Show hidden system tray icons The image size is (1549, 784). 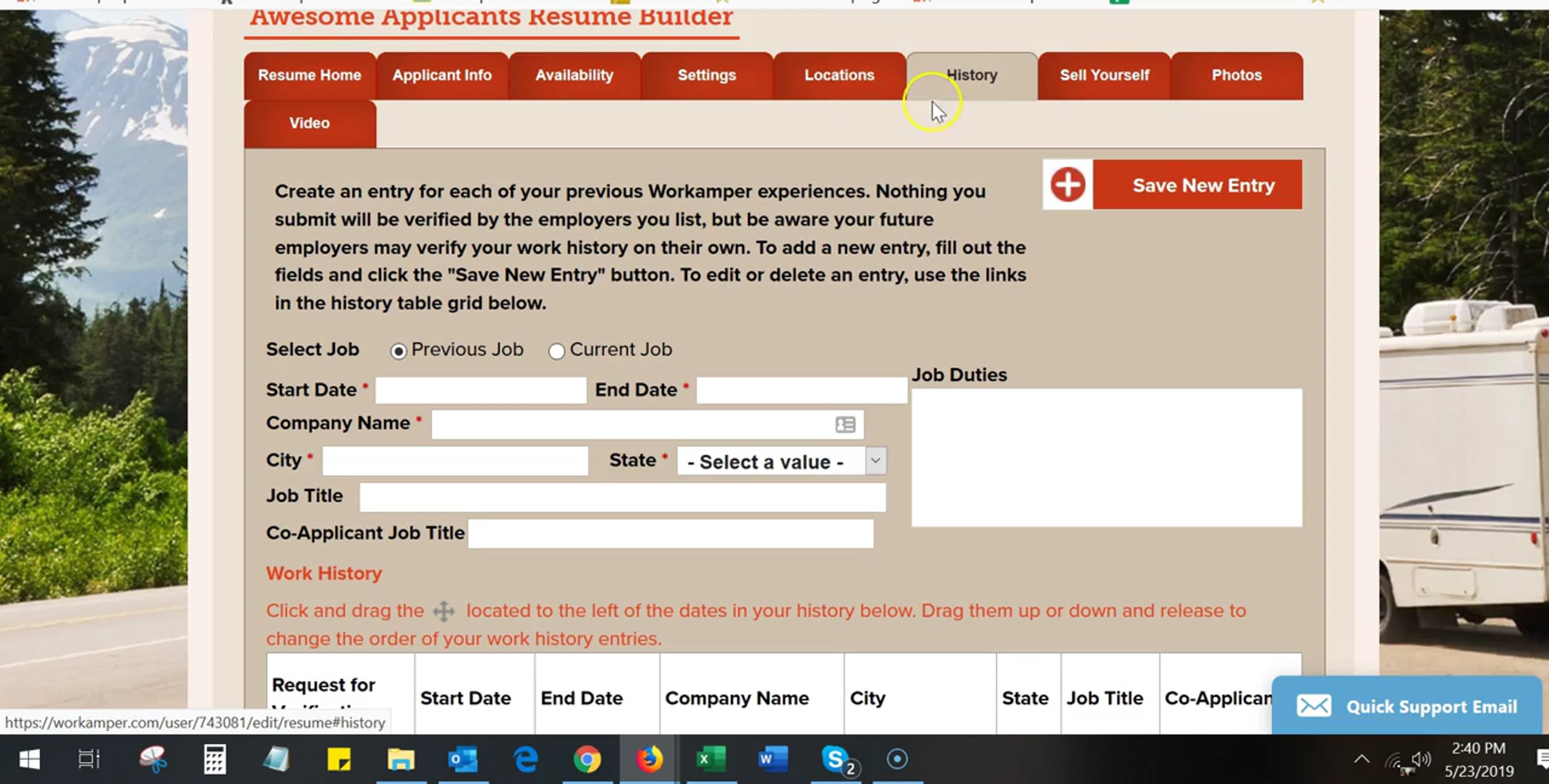coord(1362,759)
